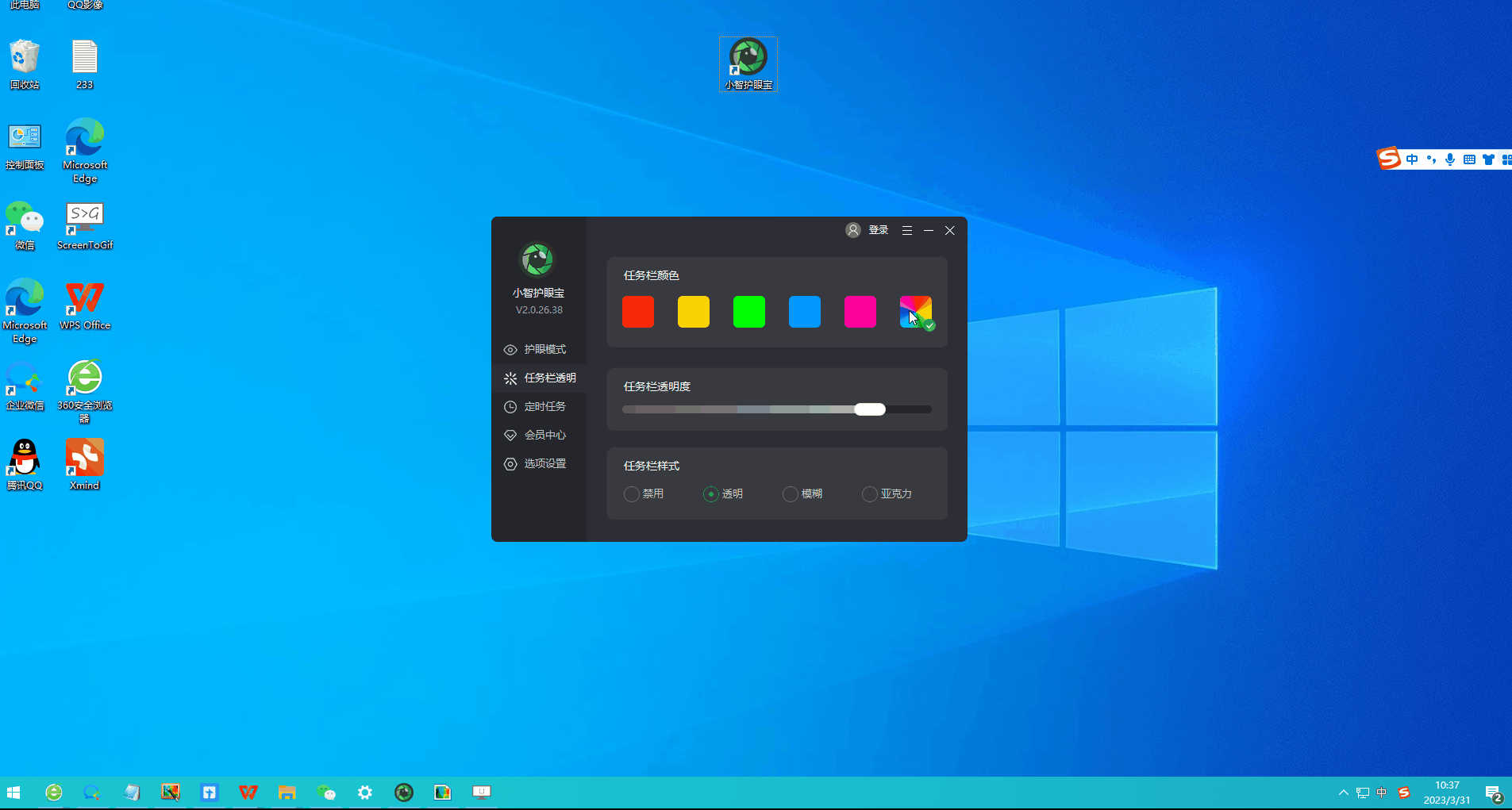1512x810 pixels.
Task: Click the 登录 (login) button
Action: click(x=878, y=230)
